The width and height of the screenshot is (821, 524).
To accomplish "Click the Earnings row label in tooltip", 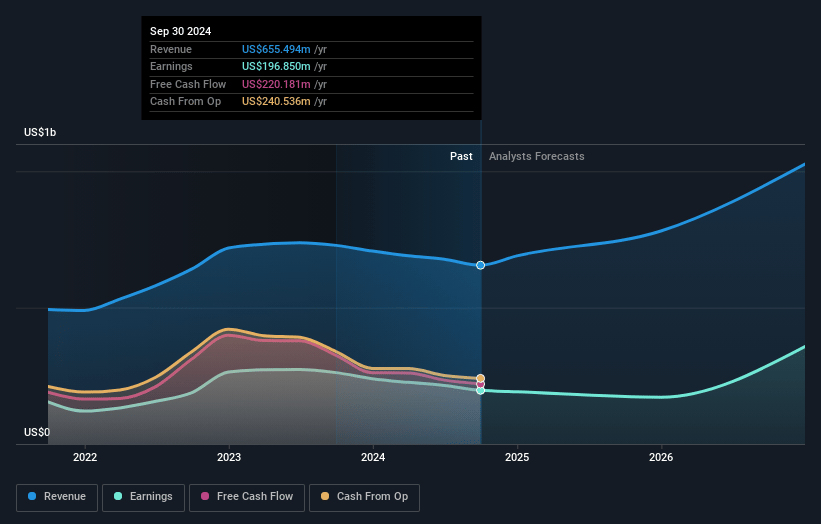I will [171, 66].
